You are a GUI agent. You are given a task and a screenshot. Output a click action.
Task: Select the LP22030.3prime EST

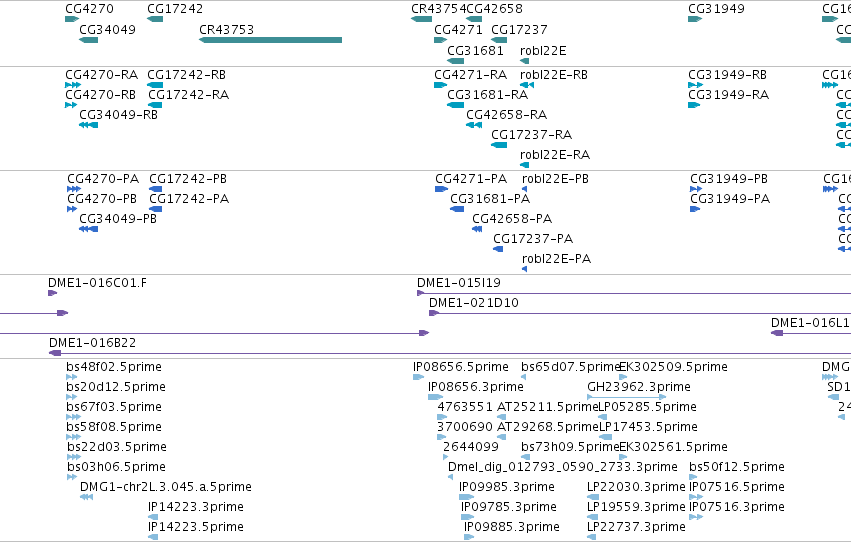tap(593, 498)
